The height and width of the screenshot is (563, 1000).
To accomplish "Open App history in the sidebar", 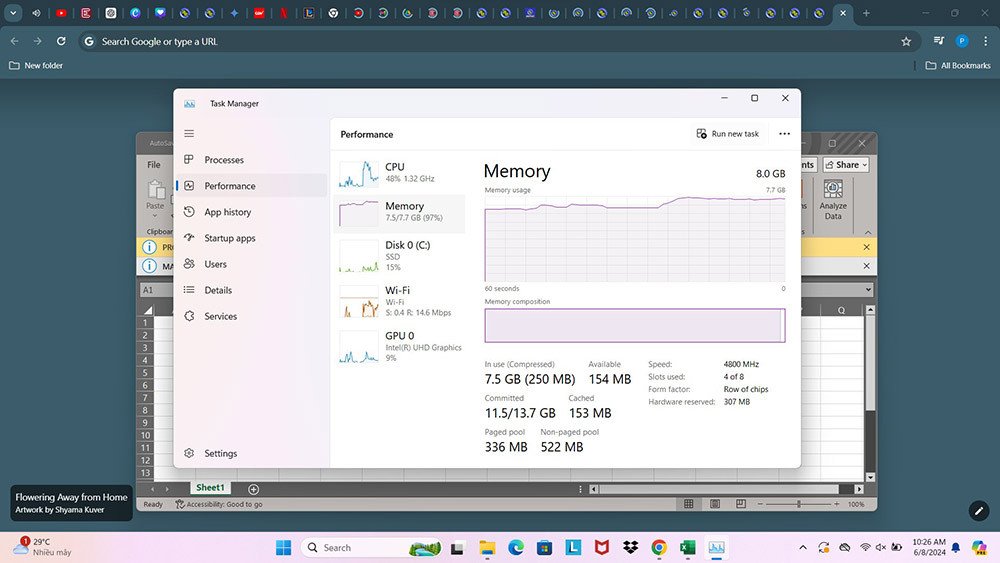I will [227, 212].
